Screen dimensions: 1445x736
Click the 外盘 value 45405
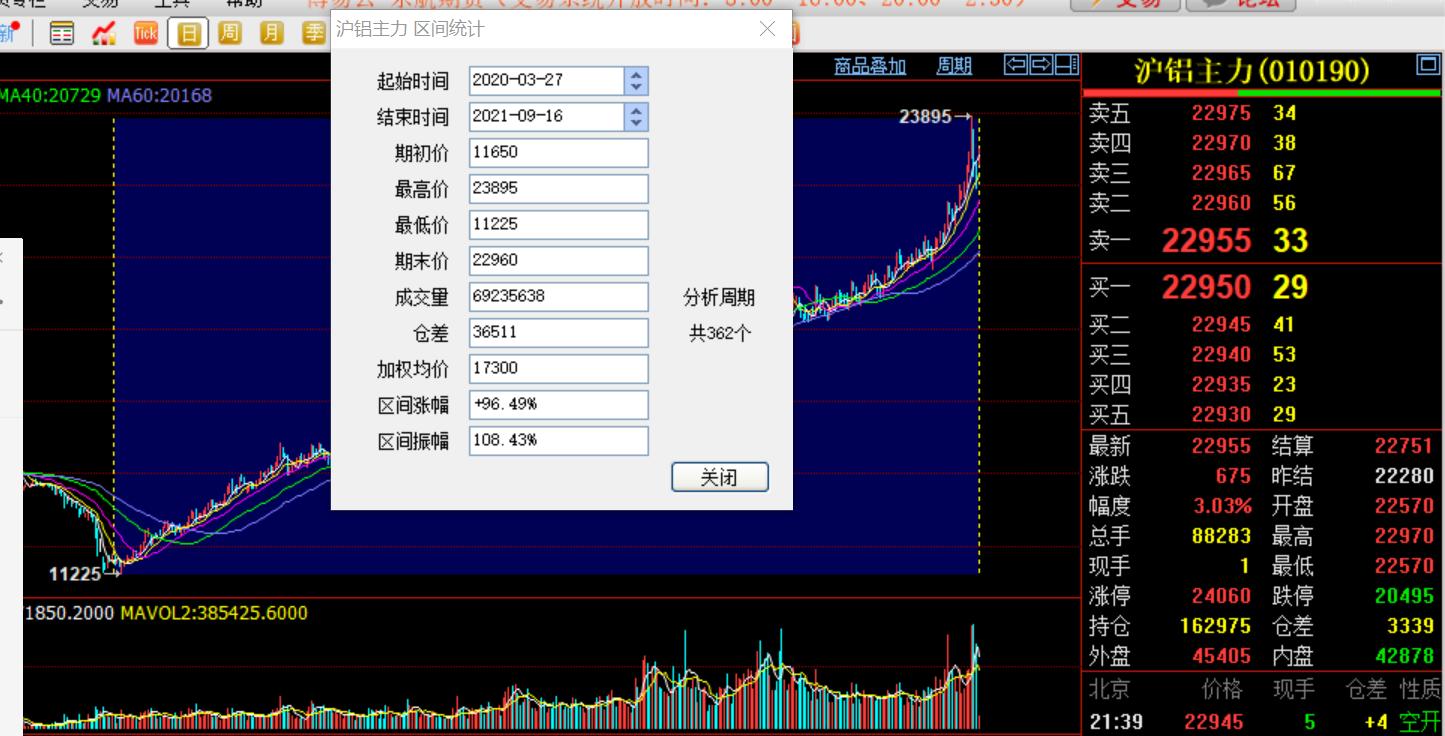pos(1221,656)
